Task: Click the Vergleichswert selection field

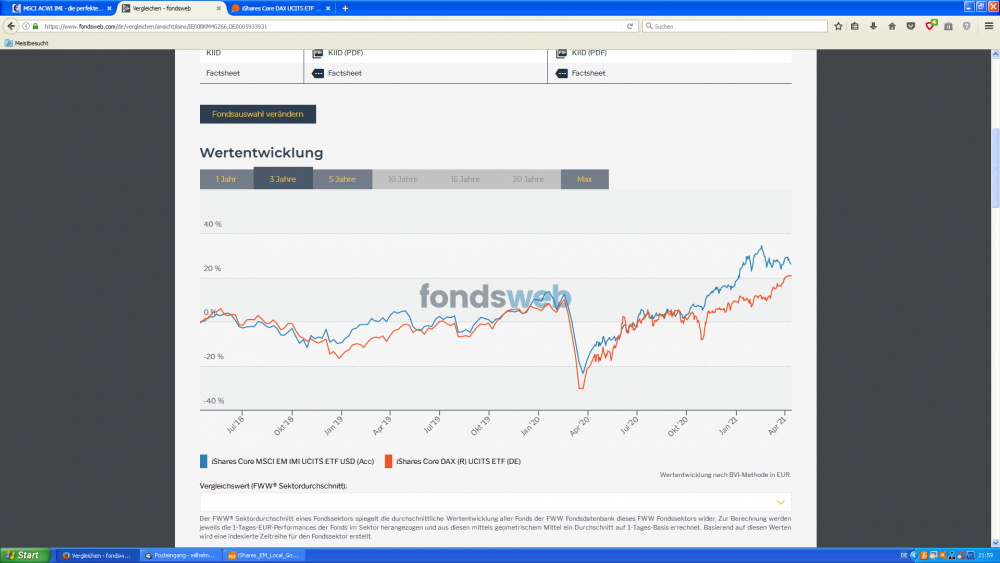Action: (496, 502)
